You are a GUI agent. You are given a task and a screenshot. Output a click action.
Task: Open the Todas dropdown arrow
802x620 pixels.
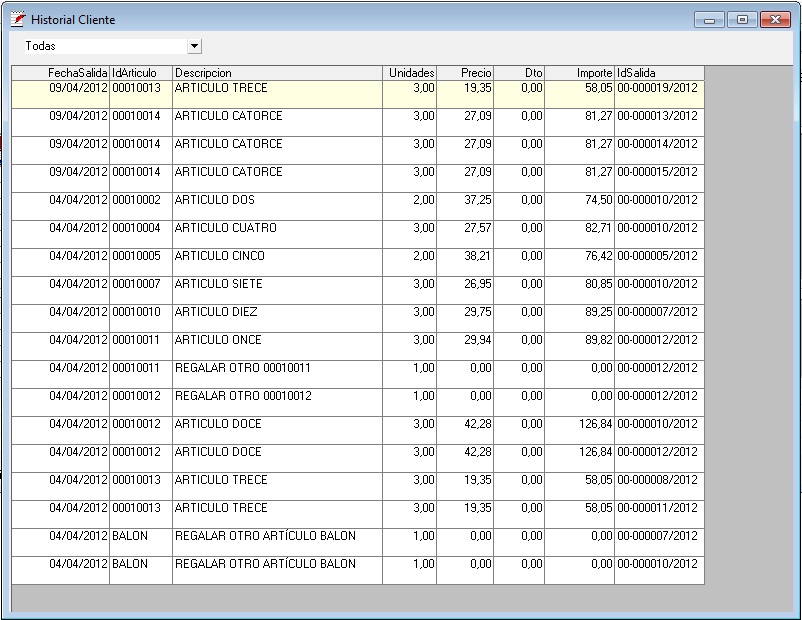[x=194, y=46]
